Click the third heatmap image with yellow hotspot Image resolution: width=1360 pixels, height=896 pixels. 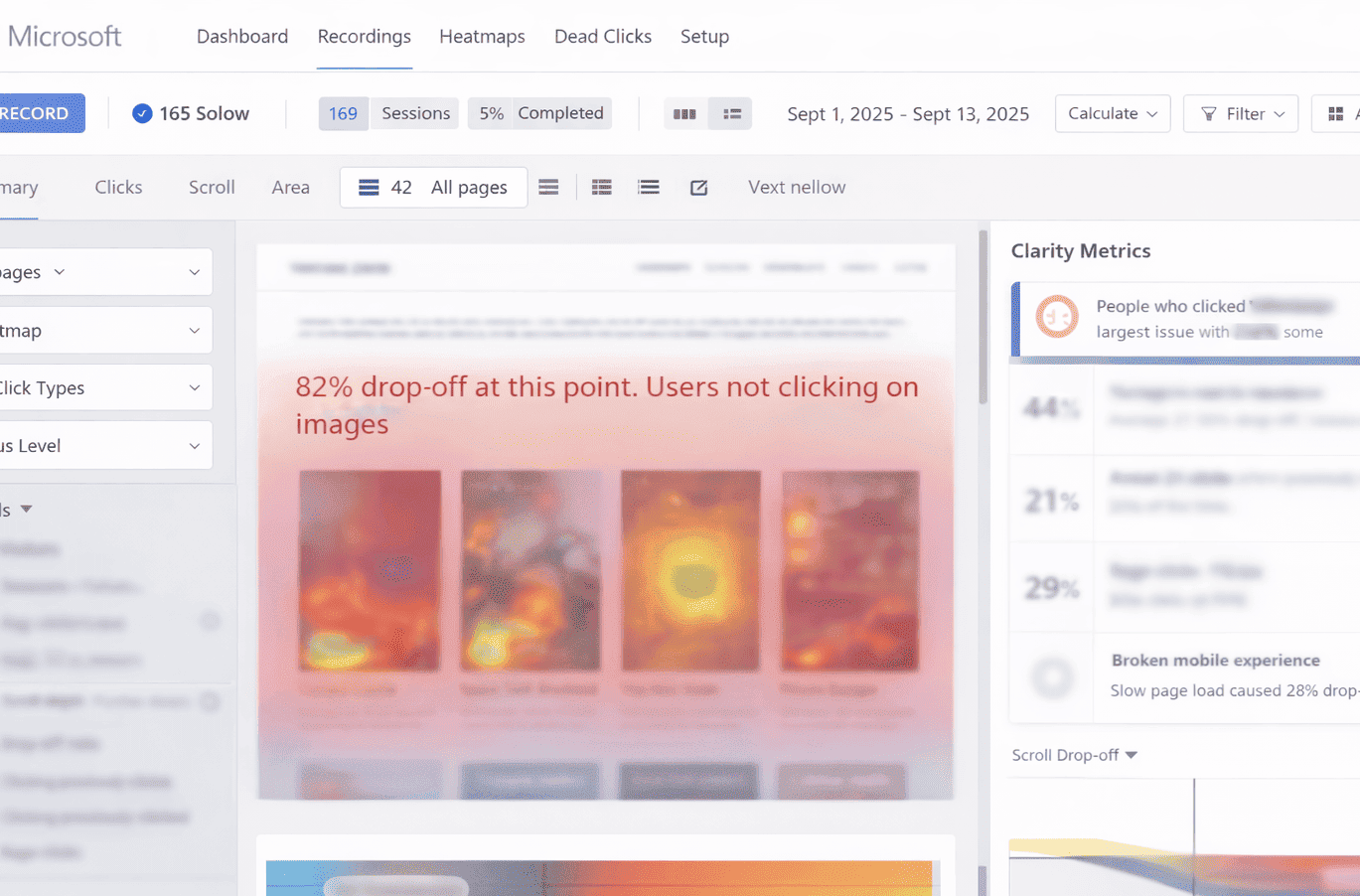pyautogui.click(x=690, y=571)
